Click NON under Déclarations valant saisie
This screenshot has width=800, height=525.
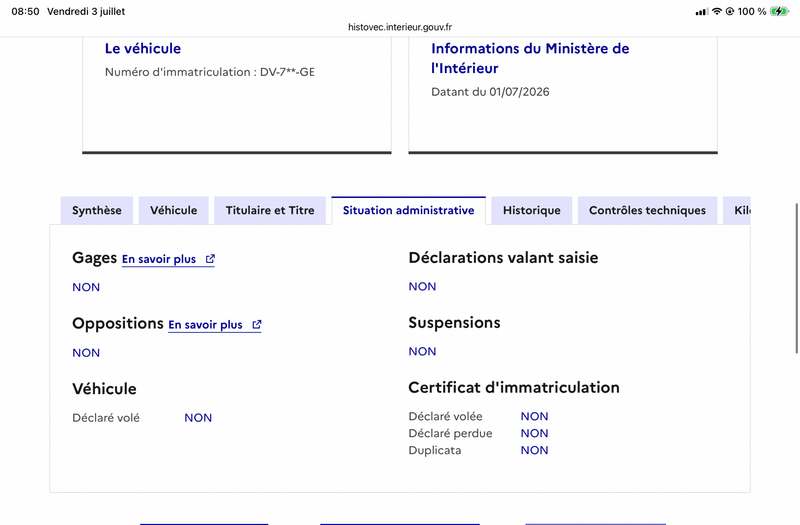pyautogui.click(x=422, y=287)
